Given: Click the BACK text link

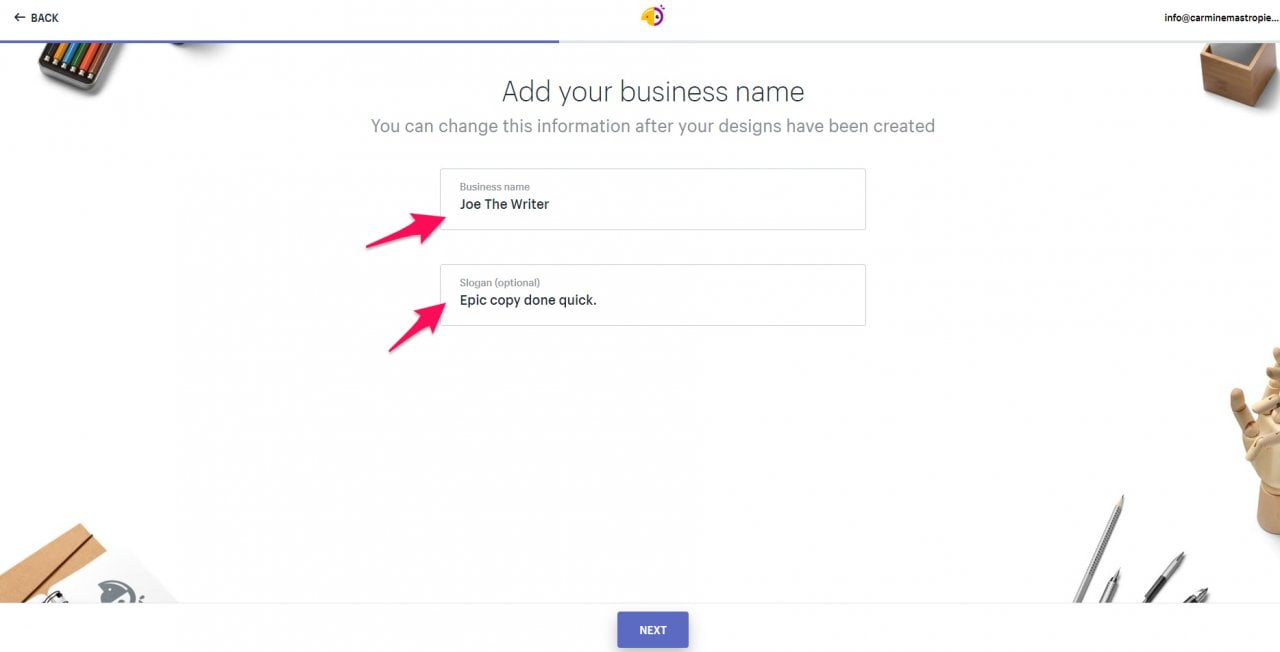Looking at the screenshot, I should click(x=45, y=18).
